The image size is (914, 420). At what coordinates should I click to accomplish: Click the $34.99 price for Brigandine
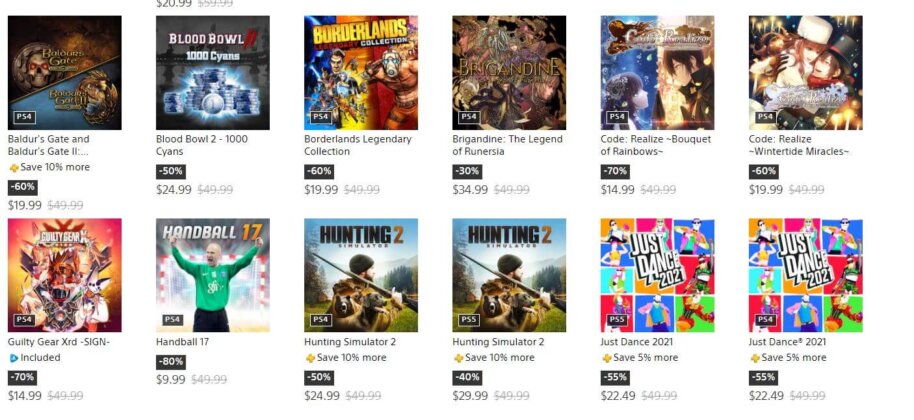coord(470,190)
